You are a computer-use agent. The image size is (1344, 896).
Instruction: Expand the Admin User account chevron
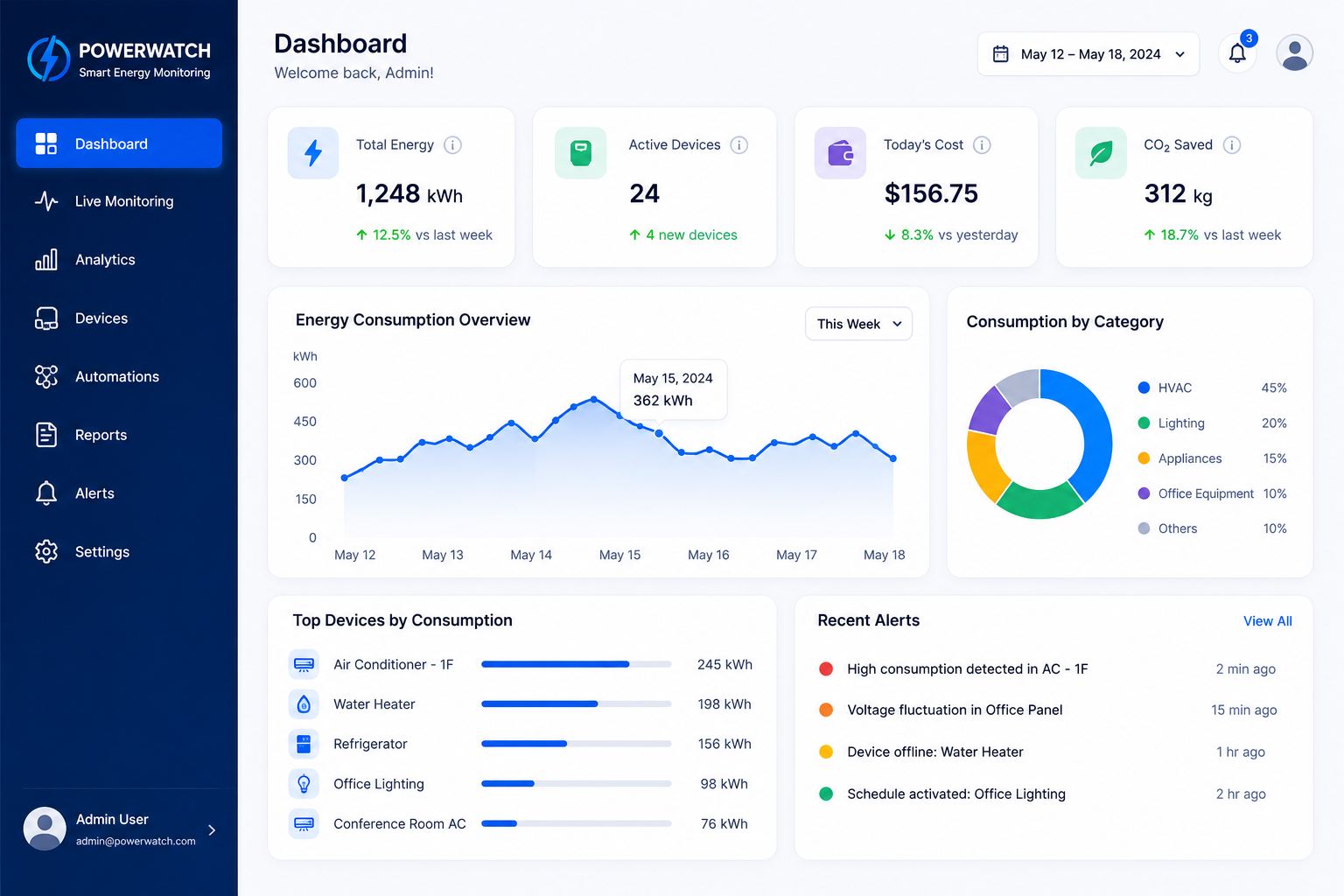tap(212, 829)
